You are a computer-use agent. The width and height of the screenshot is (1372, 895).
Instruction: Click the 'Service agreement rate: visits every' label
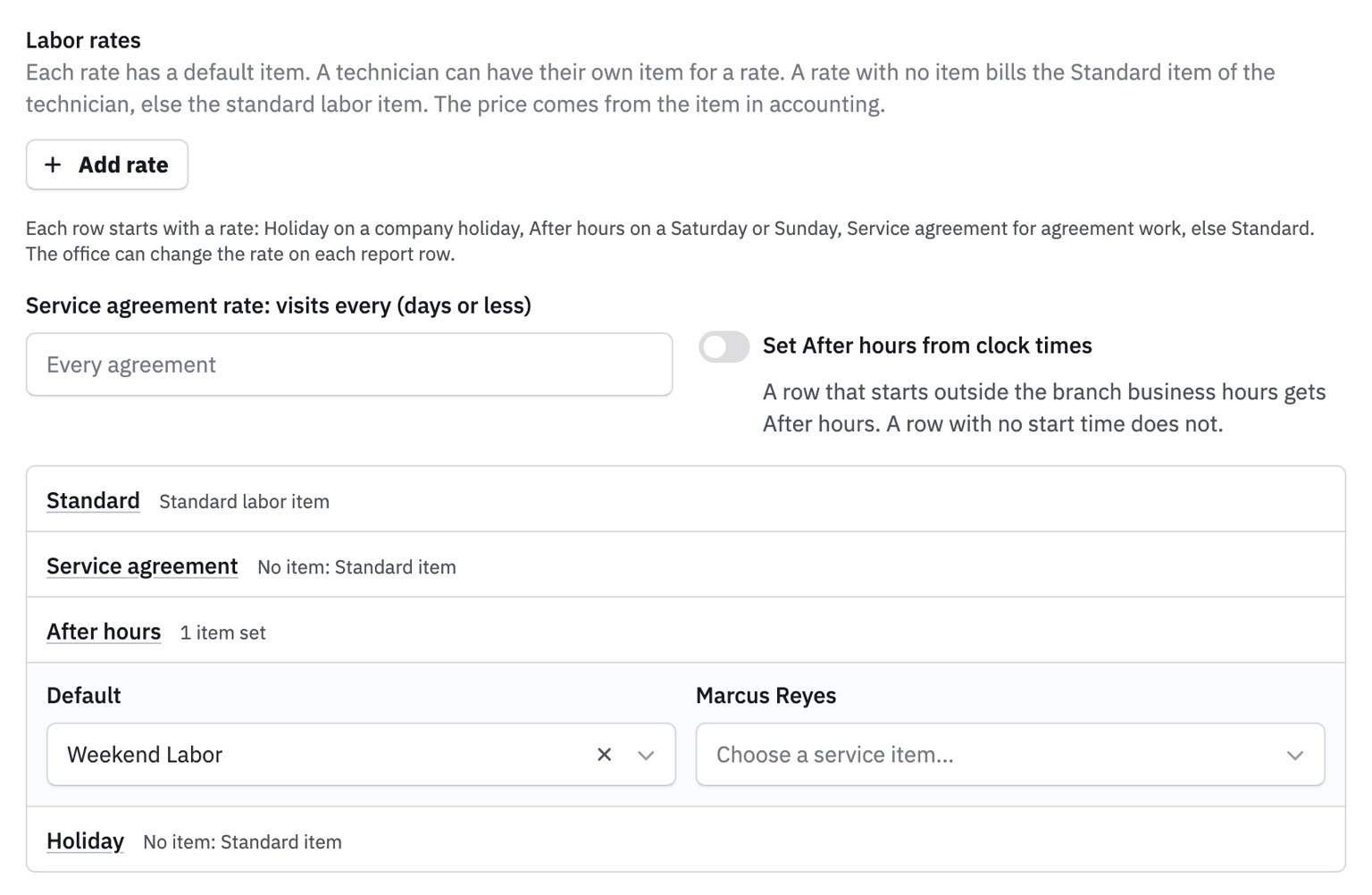click(279, 305)
